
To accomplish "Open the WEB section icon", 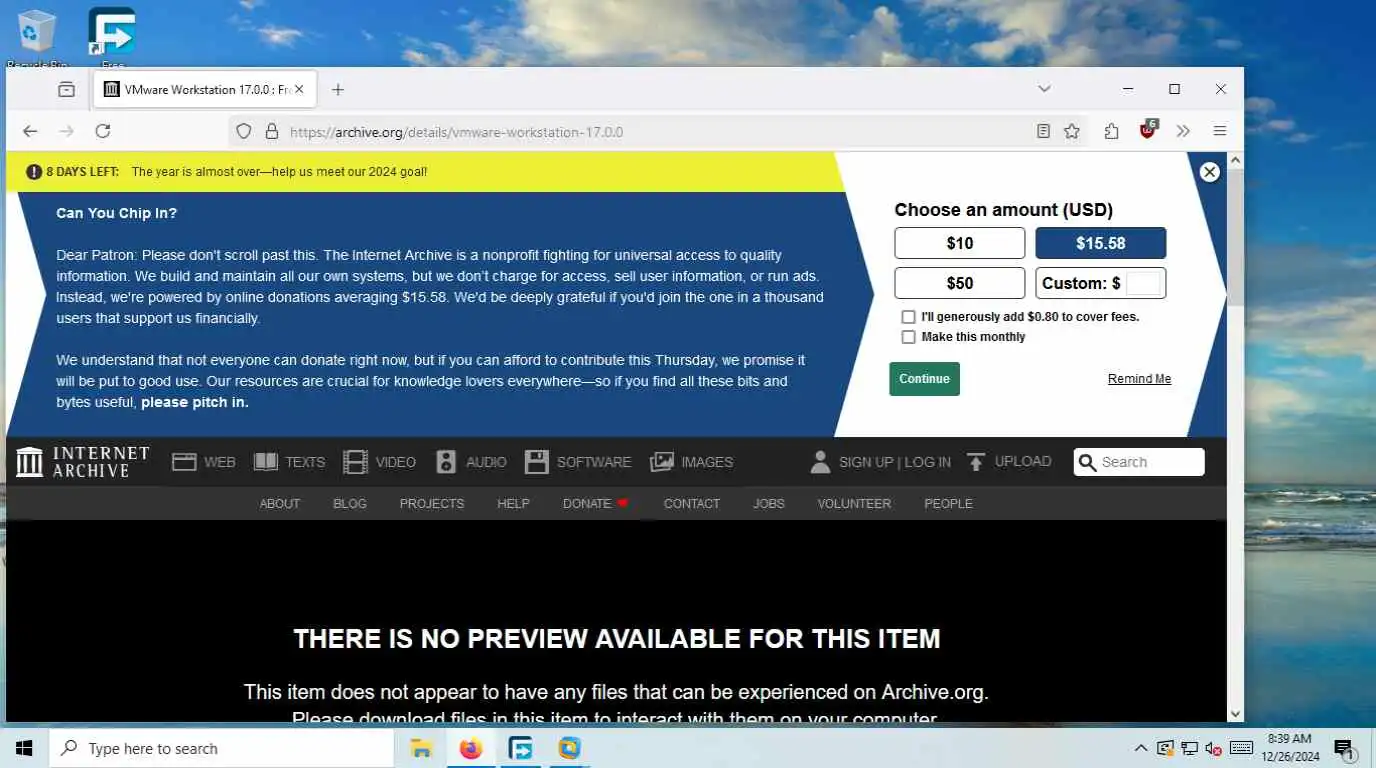I will click(184, 462).
